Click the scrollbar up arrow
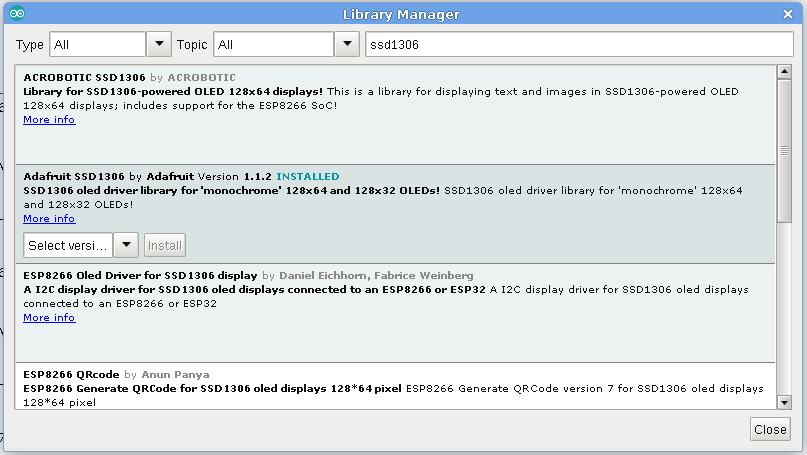807x455 pixels. pos(785,73)
